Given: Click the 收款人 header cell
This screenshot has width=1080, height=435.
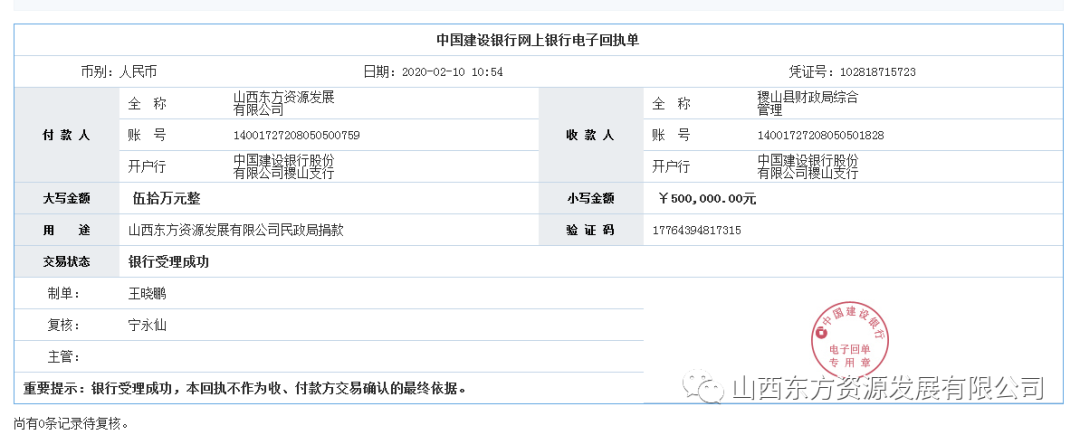Looking at the screenshot, I should click(x=590, y=136).
